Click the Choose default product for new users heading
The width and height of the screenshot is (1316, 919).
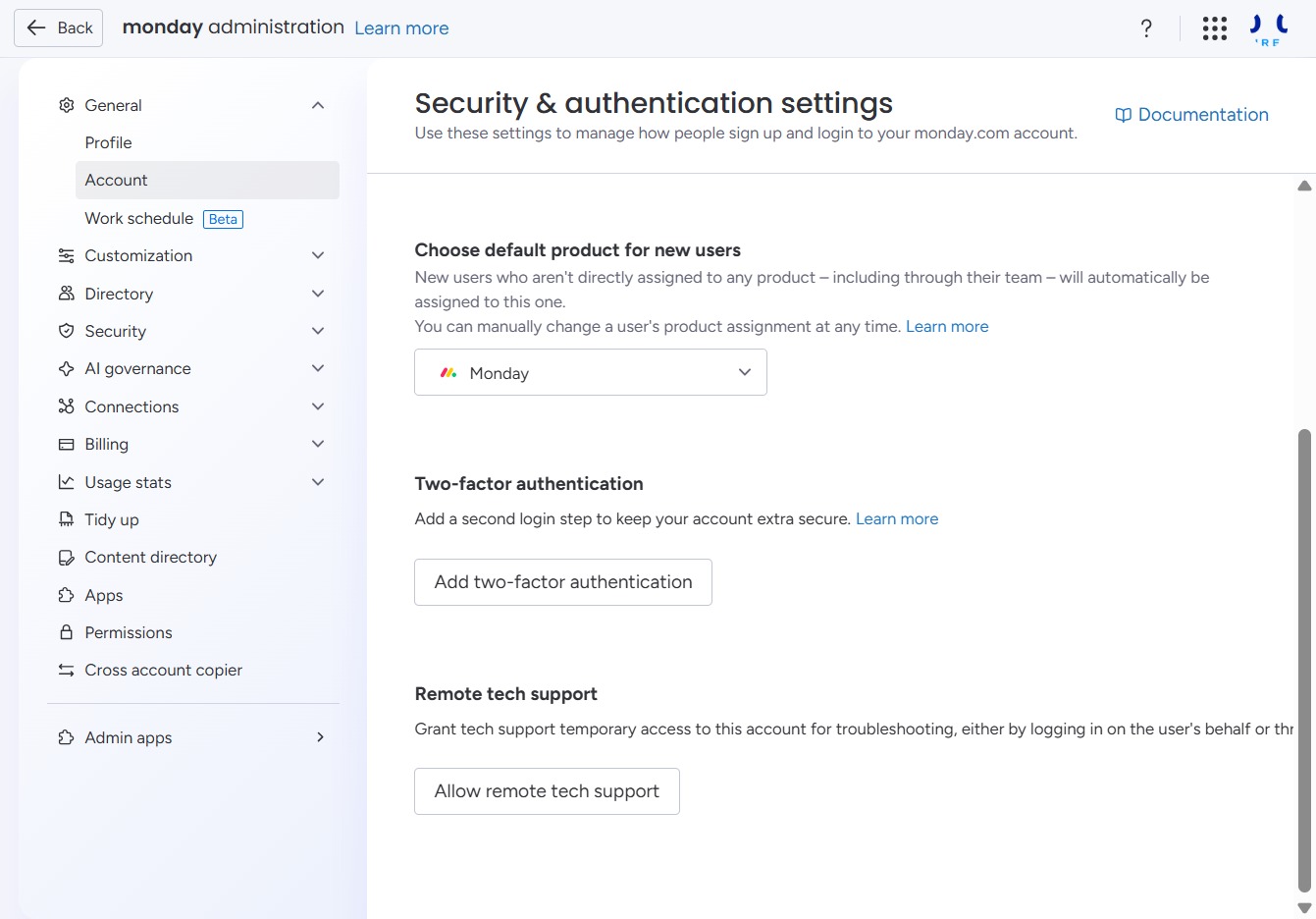(577, 250)
